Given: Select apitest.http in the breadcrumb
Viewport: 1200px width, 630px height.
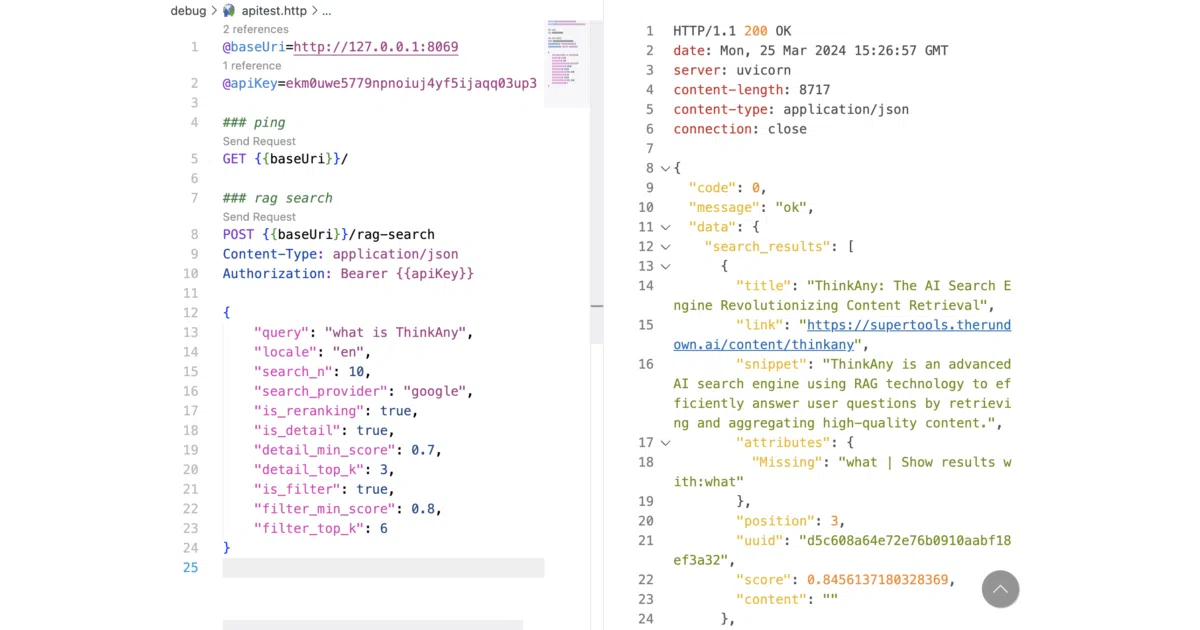Looking at the screenshot, I should (274, 11).
